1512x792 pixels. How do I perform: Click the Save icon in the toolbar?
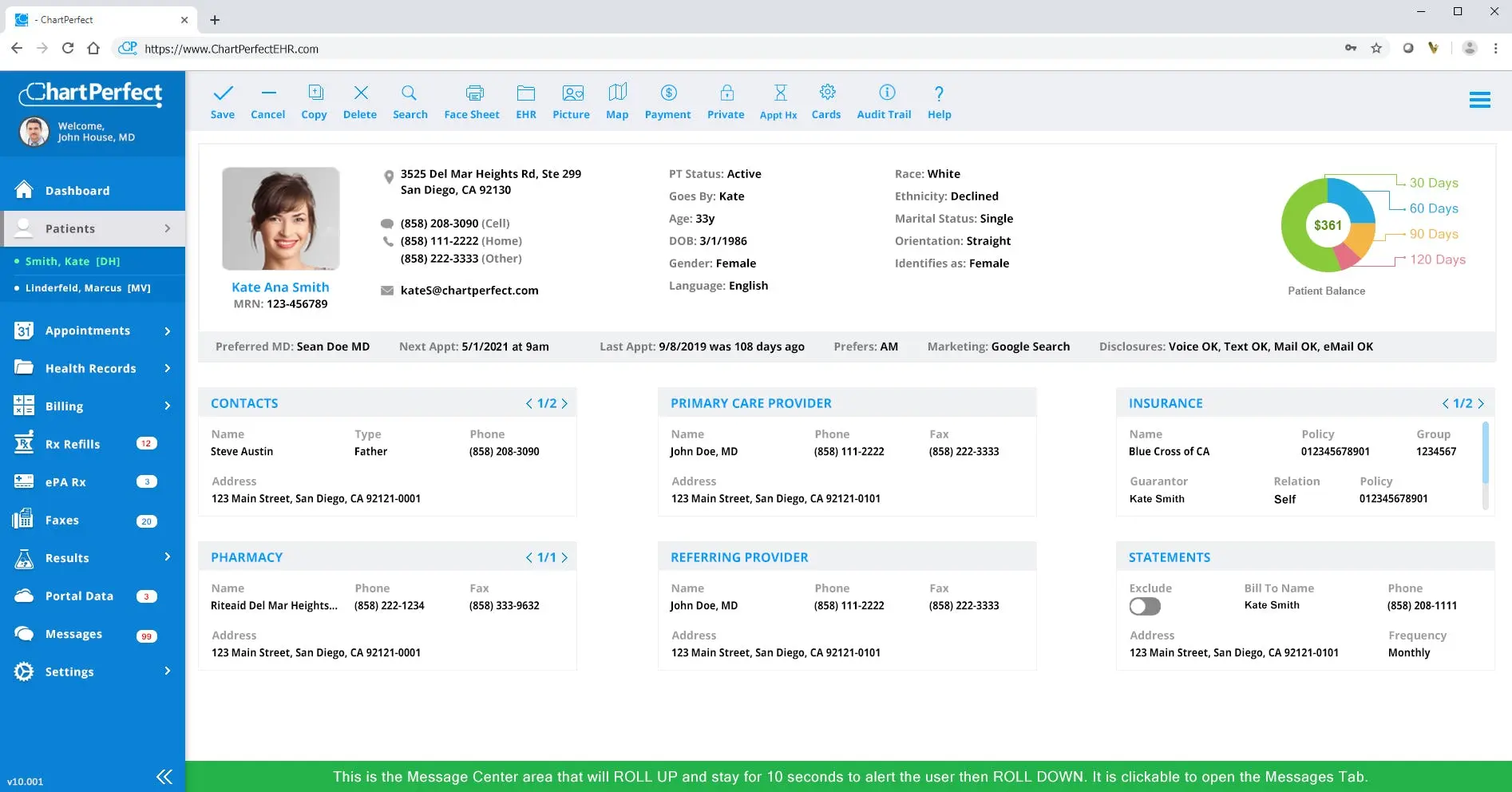tap(223, 101)
